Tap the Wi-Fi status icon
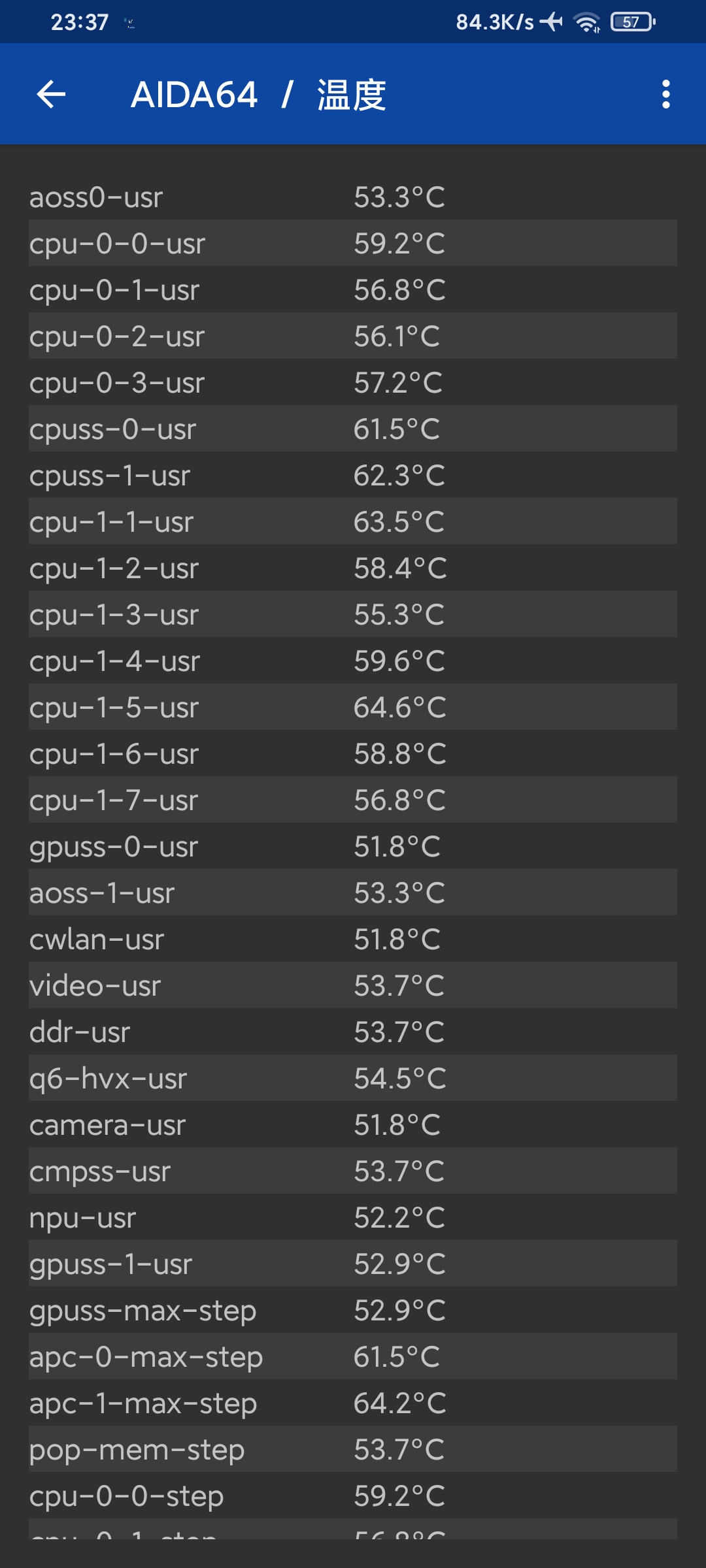 [586, 22]
